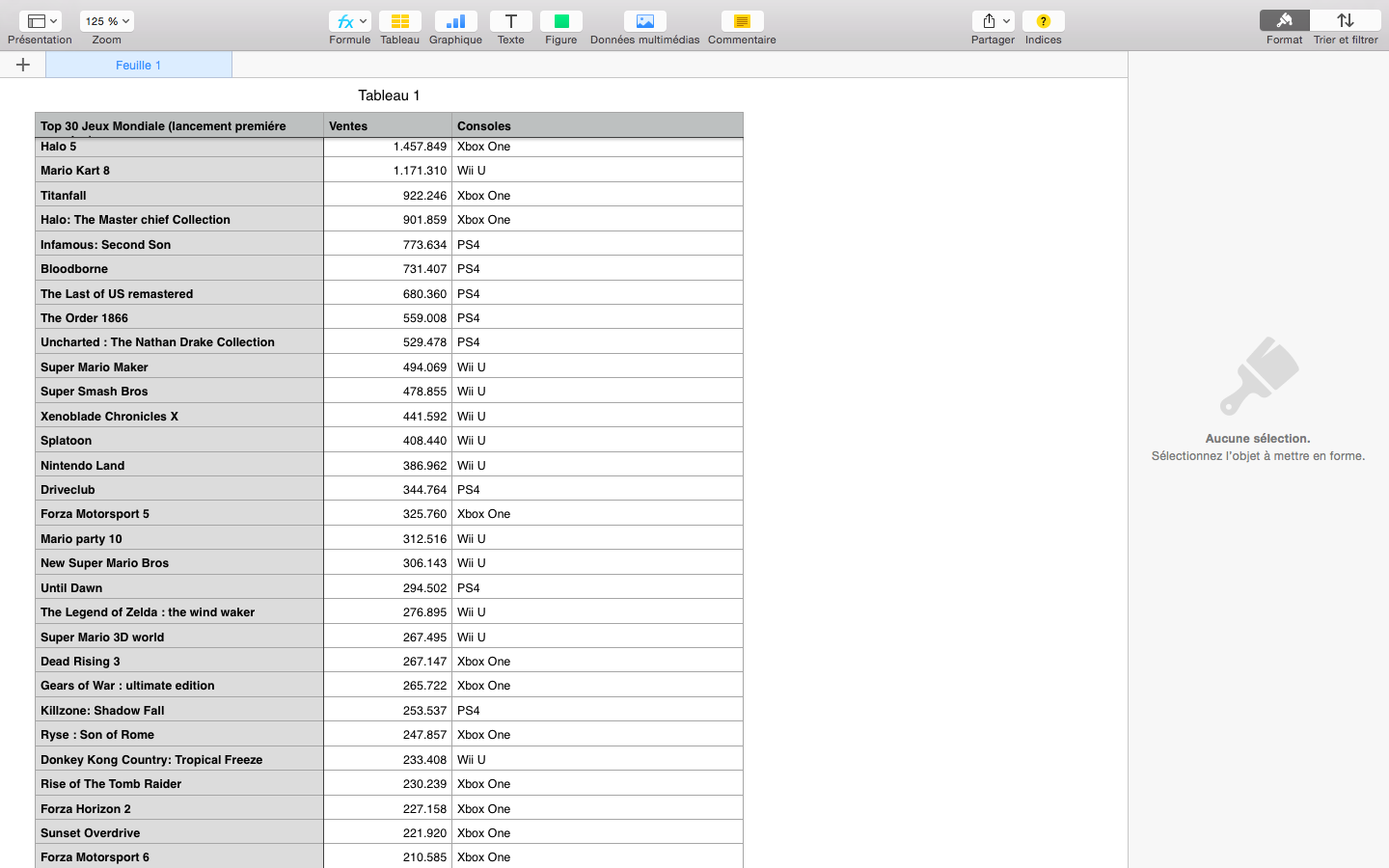Select Xbox One cell for Titanfall

[x=597, y=195]
